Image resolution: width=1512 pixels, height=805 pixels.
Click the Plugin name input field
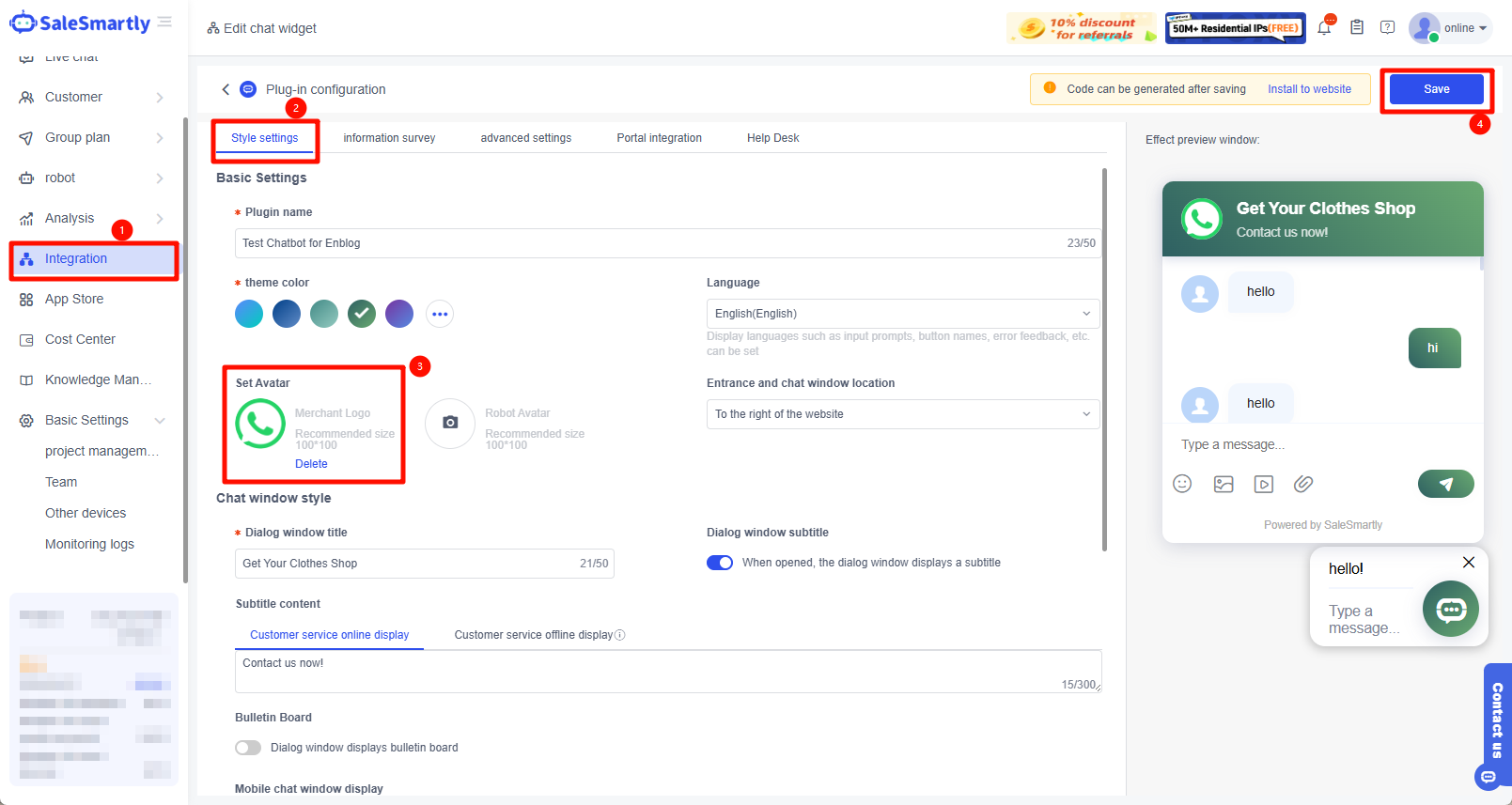tap(648, 243)
